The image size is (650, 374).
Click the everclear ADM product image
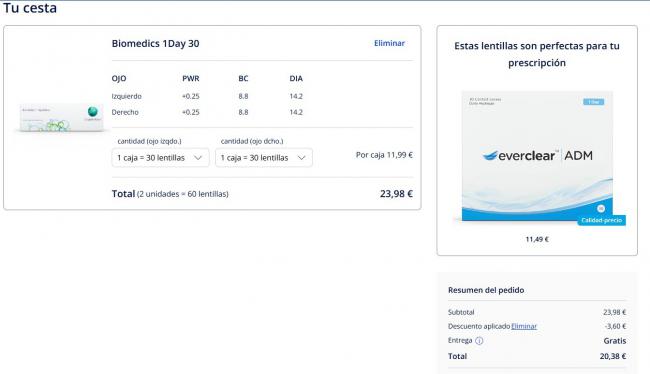pos(537,157)
